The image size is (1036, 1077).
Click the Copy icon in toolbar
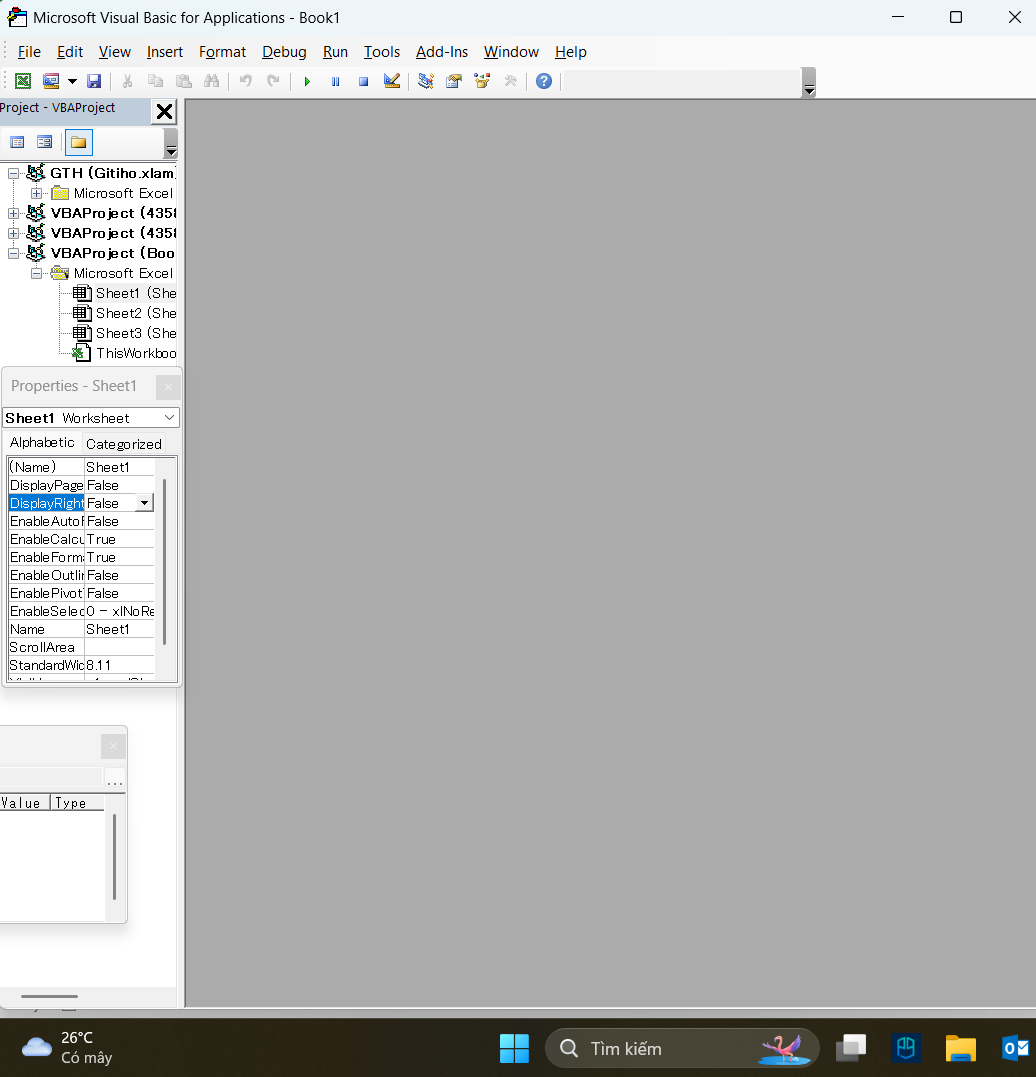156,81
